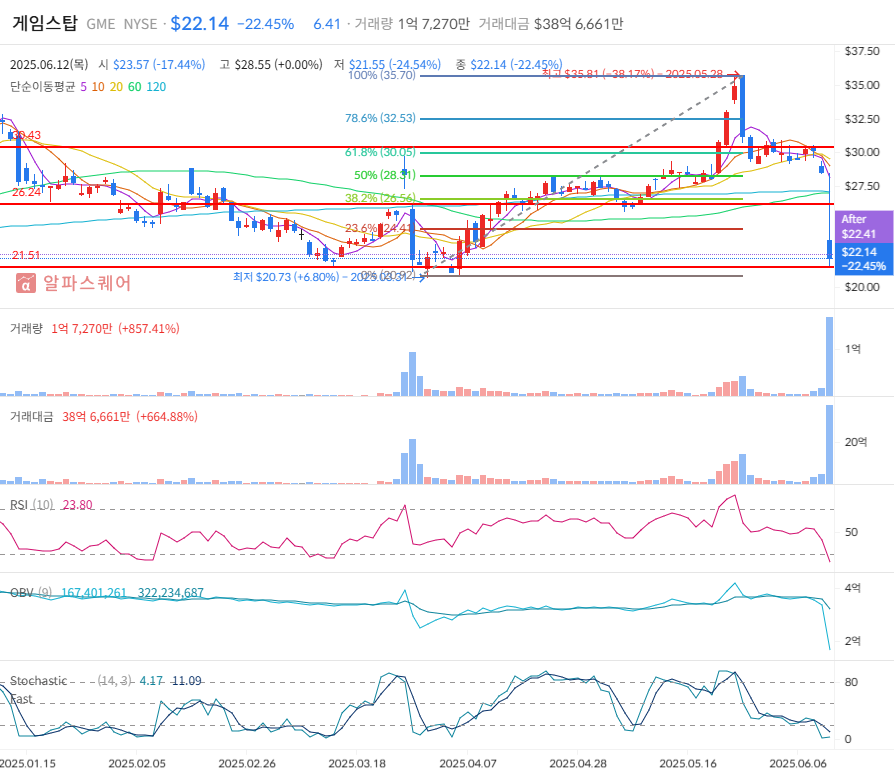Click the low price 저 $21.55 (-24.54%)
895x777 pixels.
388,65
